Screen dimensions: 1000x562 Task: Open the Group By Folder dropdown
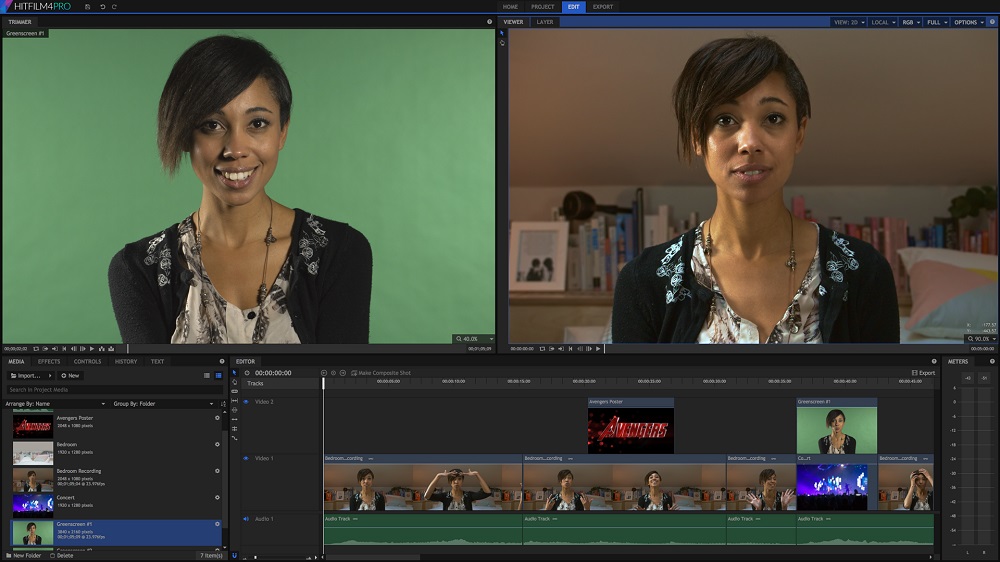click(x=163, y=404)
